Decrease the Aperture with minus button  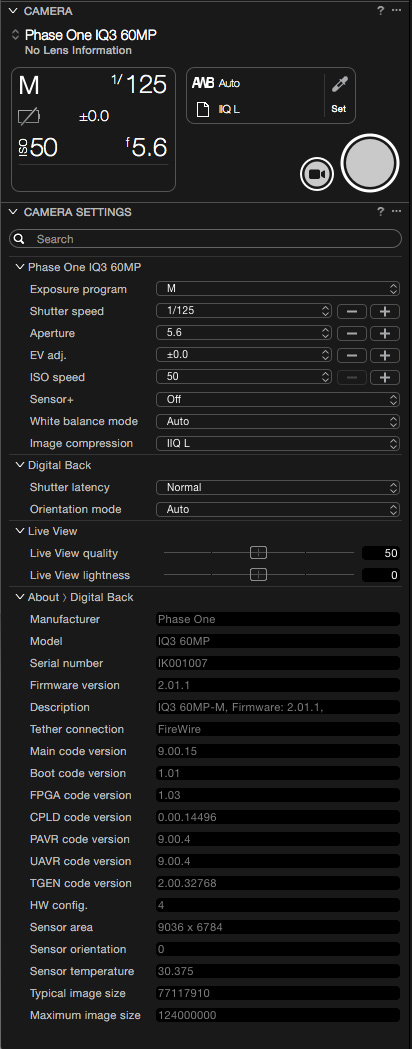tap(351, 333)
